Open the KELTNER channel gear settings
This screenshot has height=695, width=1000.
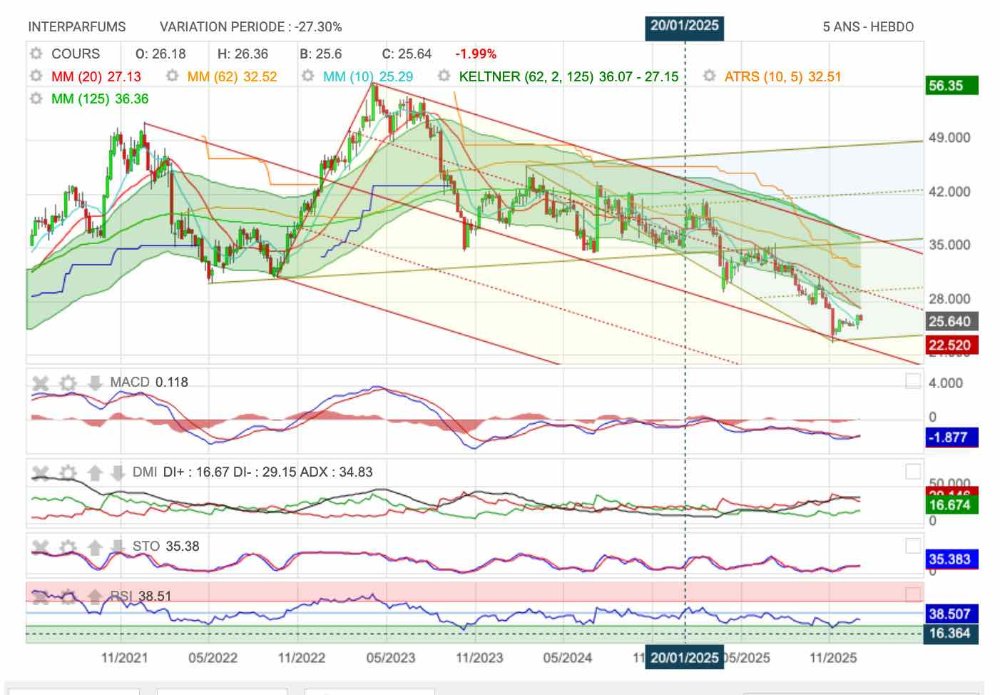tap(445, 77)
